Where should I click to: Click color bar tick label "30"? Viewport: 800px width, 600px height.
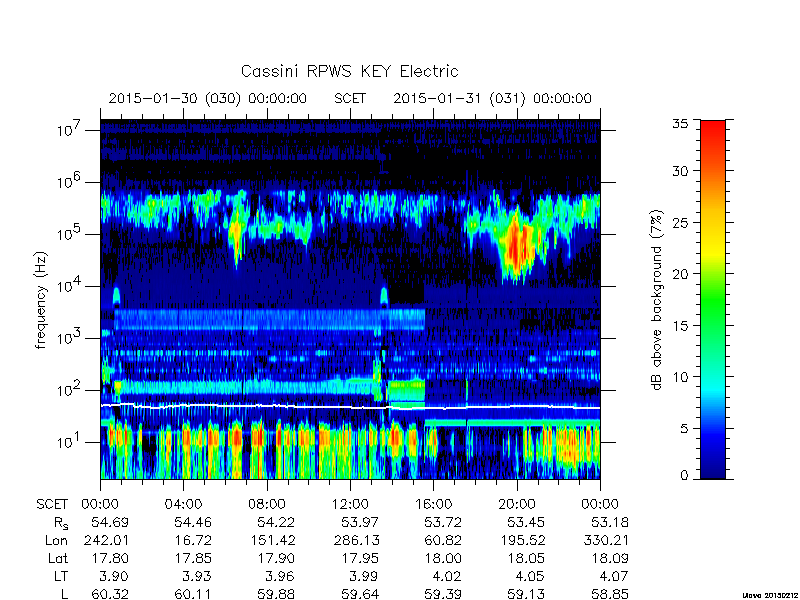(x=681, y=171)
